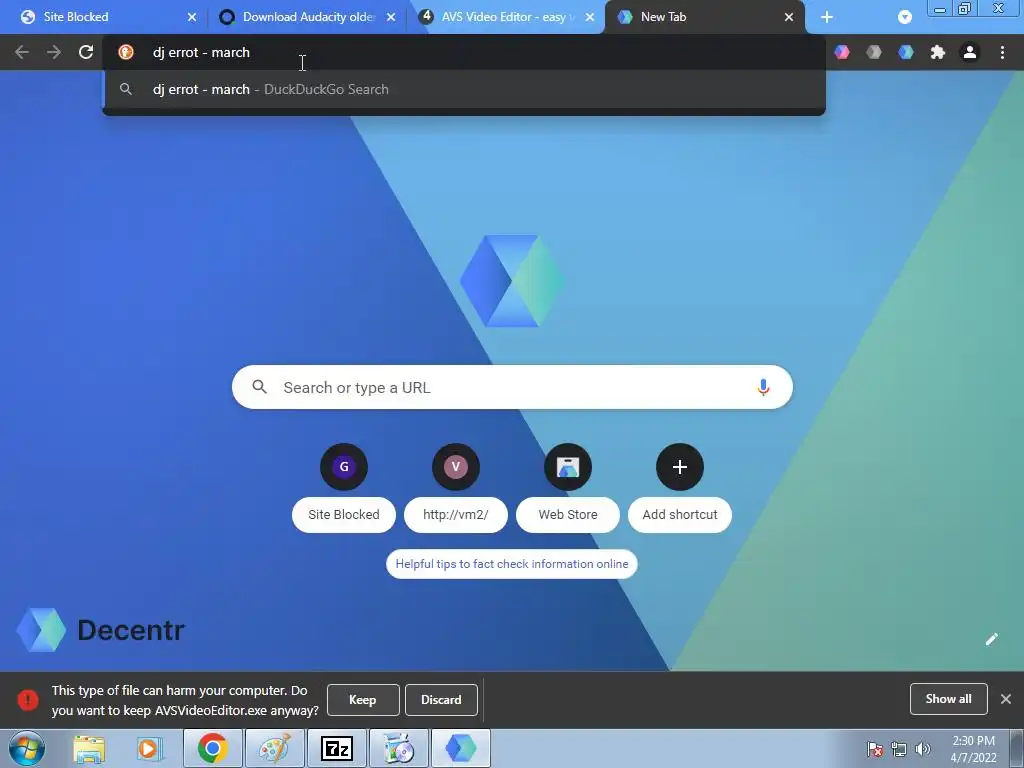Select the DuckDuckGo Search suggestion row
The image size is (1024, 768).
464,89
